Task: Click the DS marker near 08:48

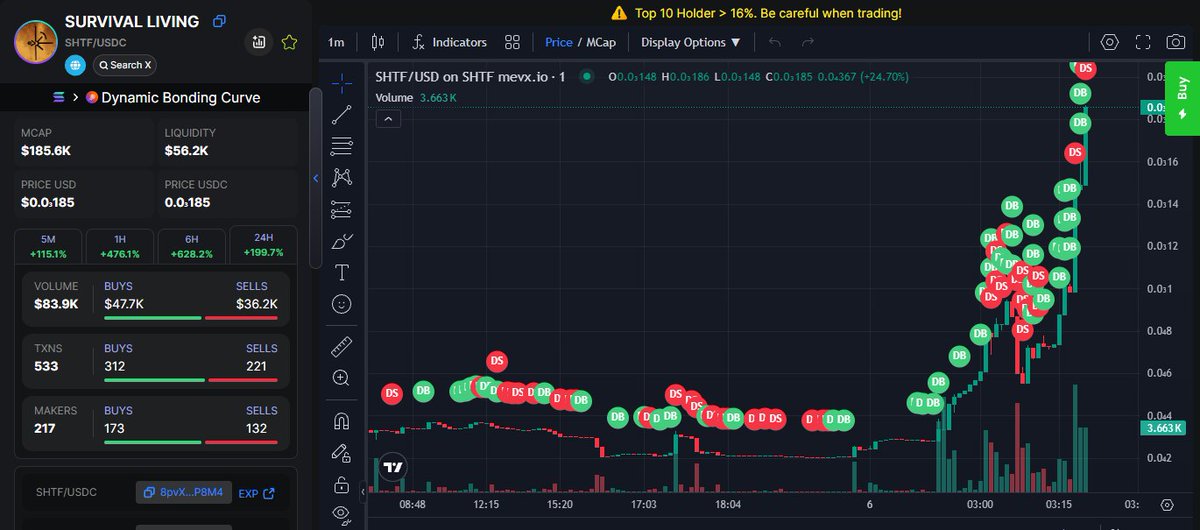Action: 392,393
